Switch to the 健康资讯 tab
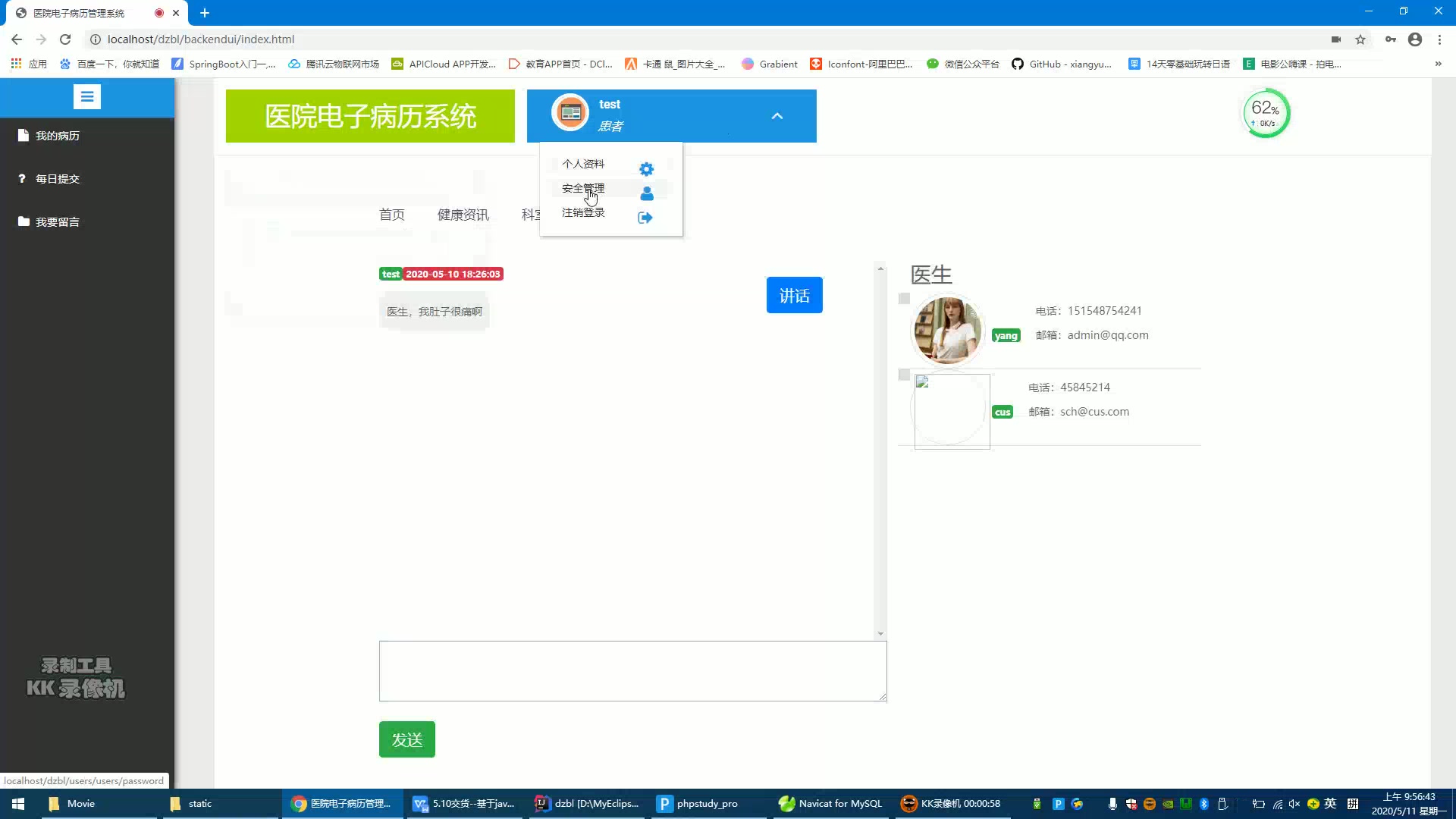The height and width of the screenshot is (819, 1456). point(463,215)
